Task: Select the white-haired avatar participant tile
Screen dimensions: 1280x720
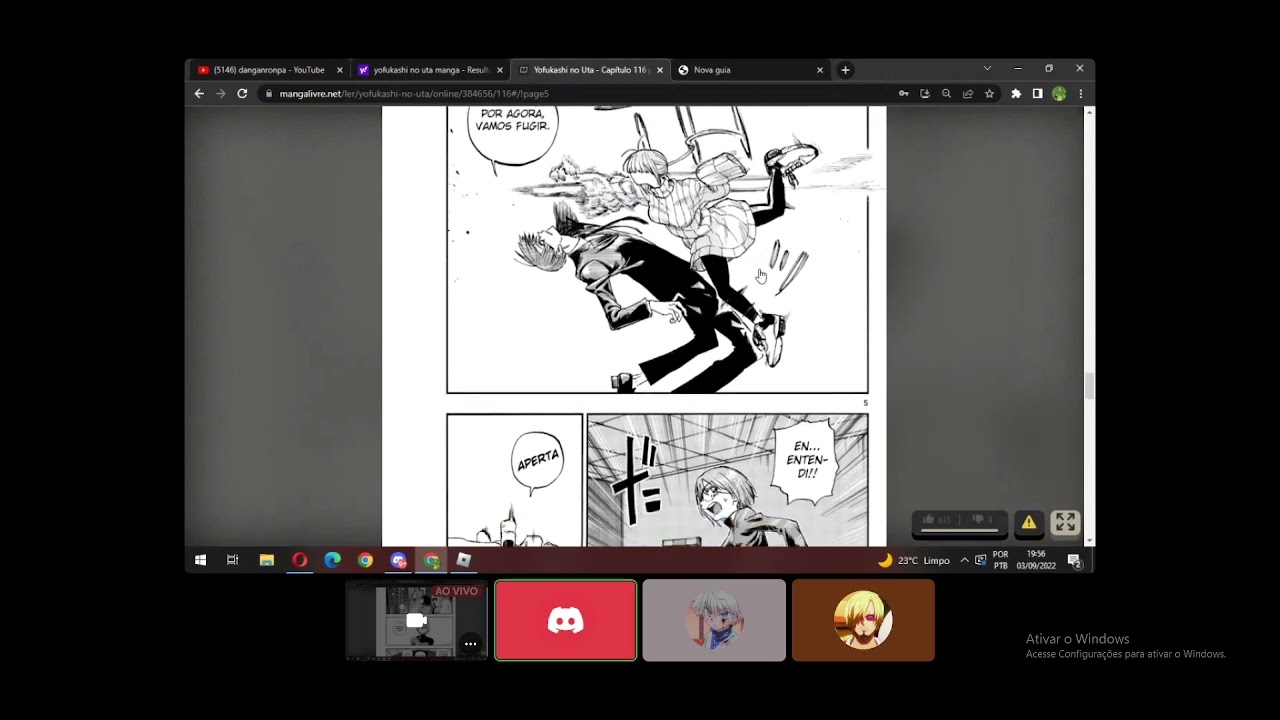Action: (714, 620)
